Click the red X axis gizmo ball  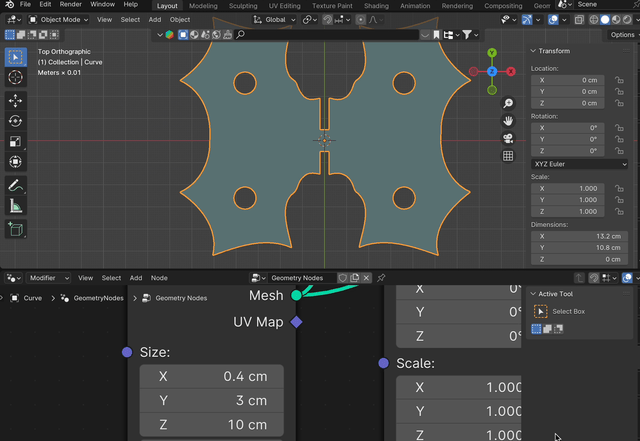[511, 71]
